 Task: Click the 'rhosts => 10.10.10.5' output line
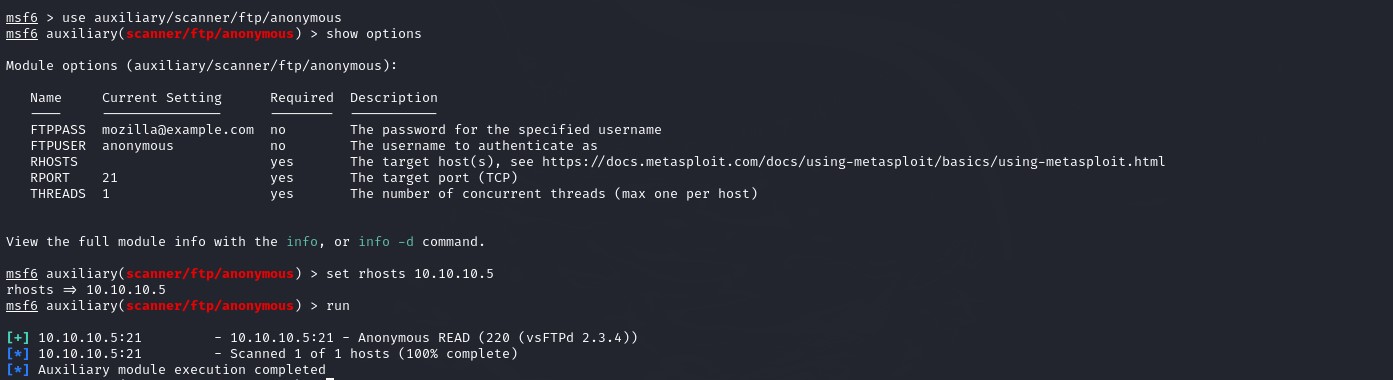coord(86,289)
